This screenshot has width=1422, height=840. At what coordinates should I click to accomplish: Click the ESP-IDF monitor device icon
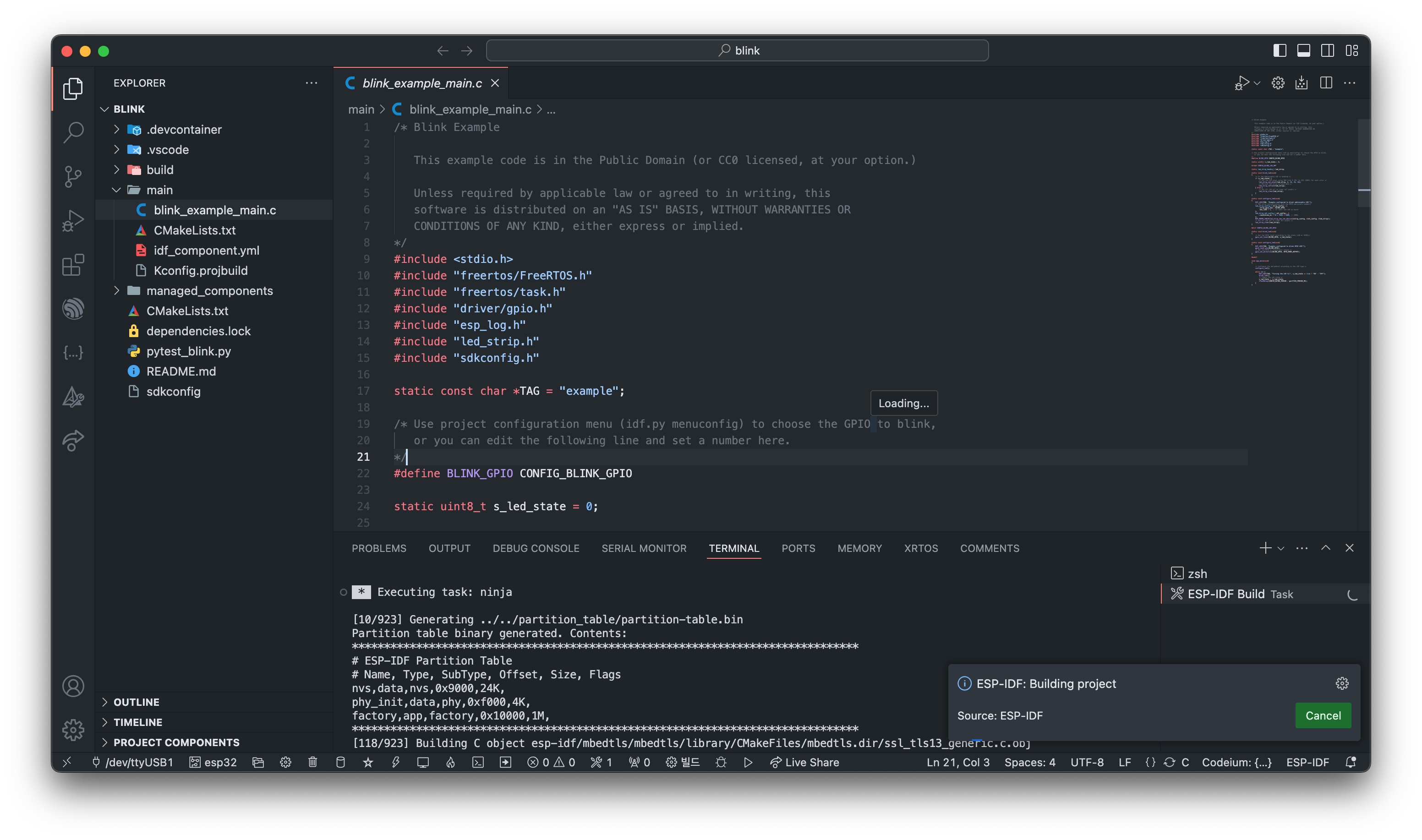[x=422, y=763]
